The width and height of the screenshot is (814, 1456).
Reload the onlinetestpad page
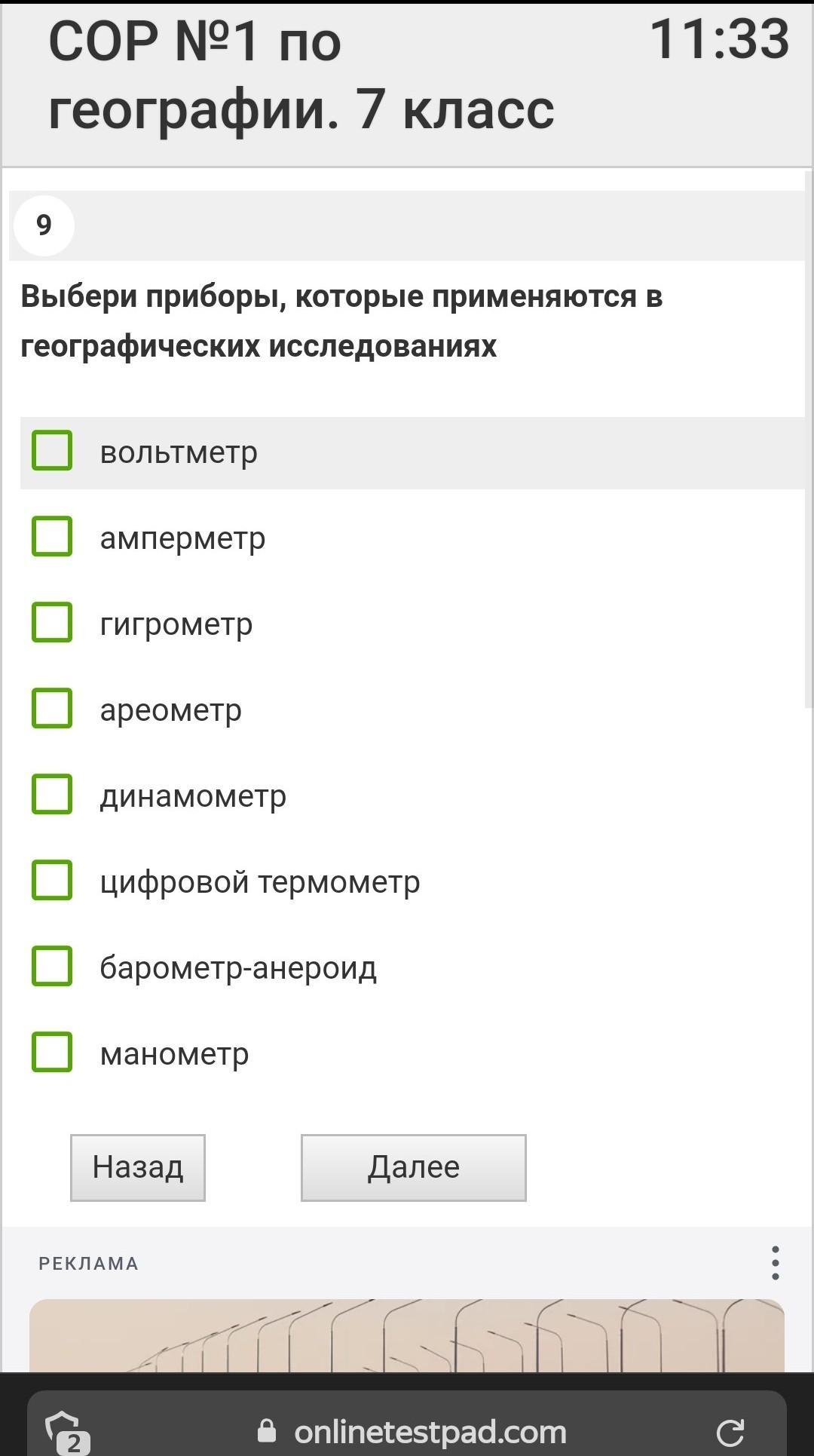pyautogui.click(x=730, y=1432)
